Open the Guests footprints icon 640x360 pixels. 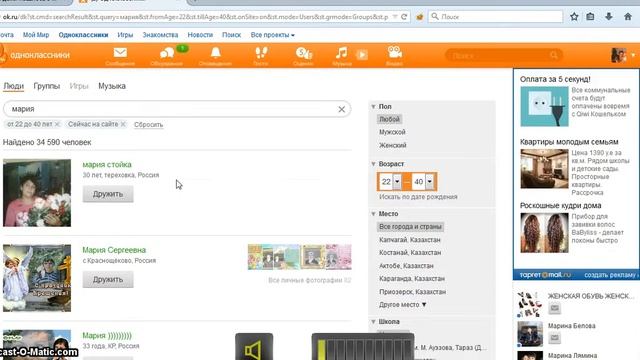click(x=261, y=53)
